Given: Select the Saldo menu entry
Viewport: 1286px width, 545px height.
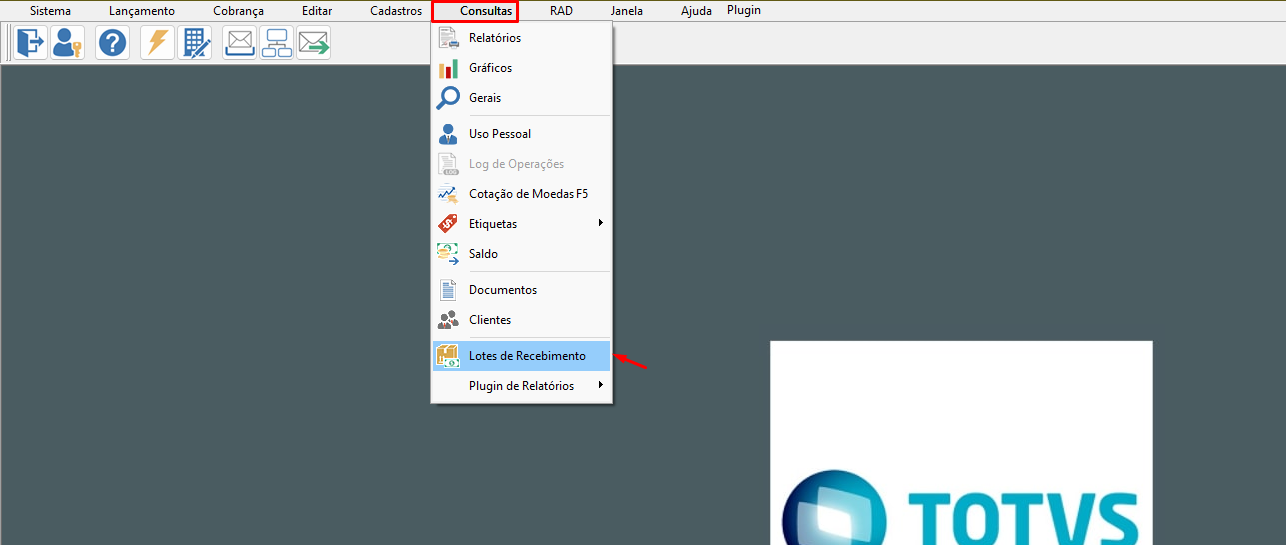Looking at the screenshot, I should [x=521, y=254].
